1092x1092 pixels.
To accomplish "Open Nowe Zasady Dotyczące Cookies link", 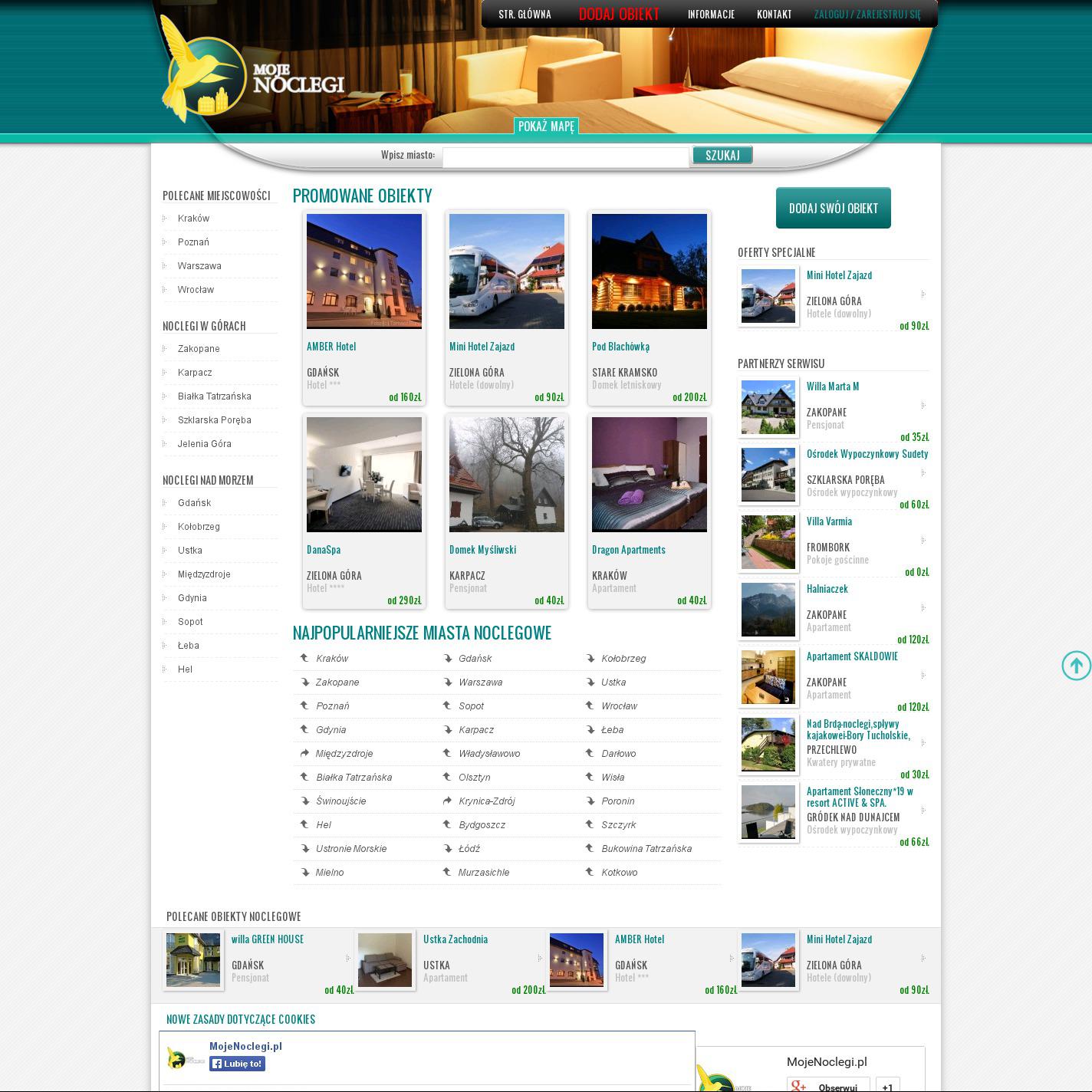I will click(x=241, y=1019).
